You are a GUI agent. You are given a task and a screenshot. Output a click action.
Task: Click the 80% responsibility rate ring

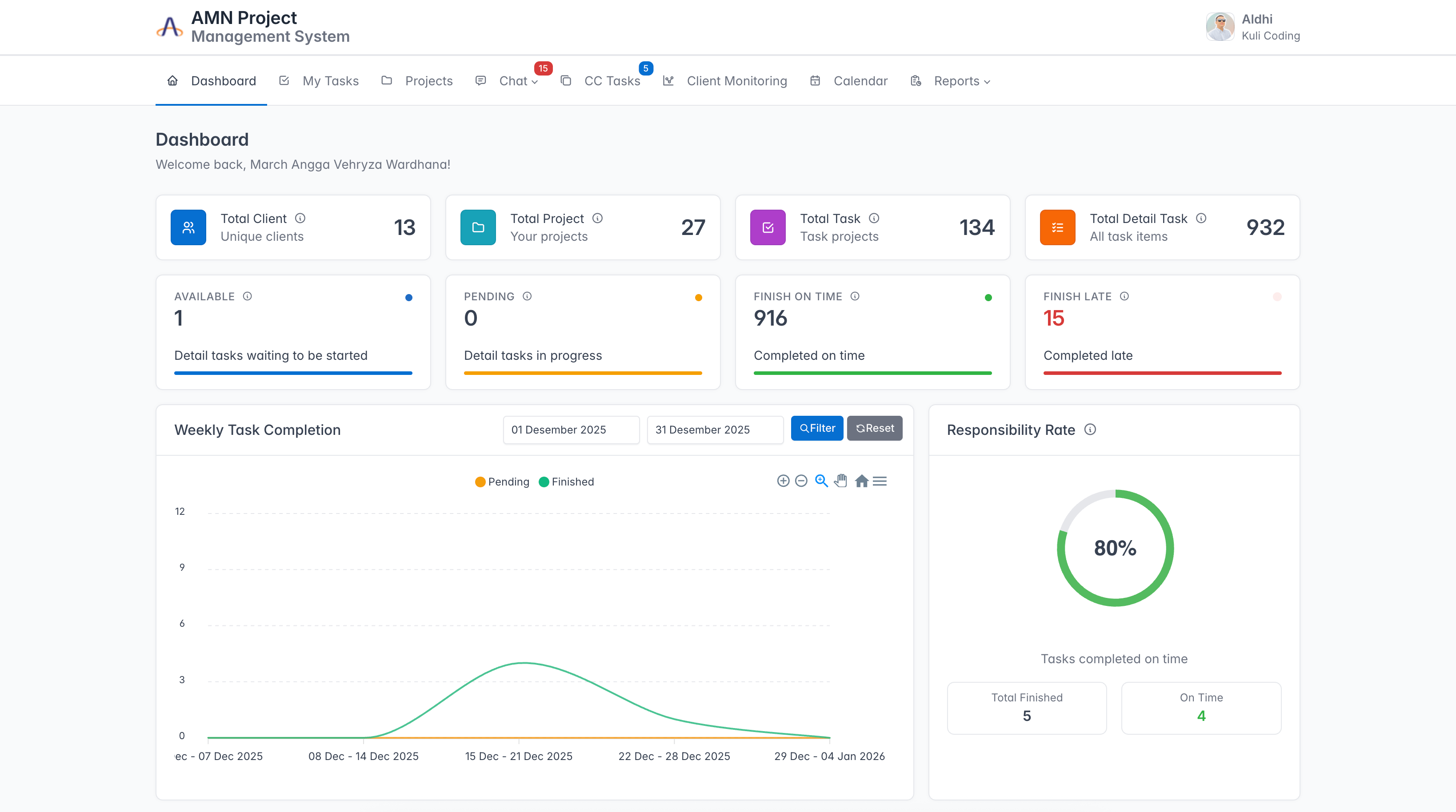click(x=1115, y=548)
